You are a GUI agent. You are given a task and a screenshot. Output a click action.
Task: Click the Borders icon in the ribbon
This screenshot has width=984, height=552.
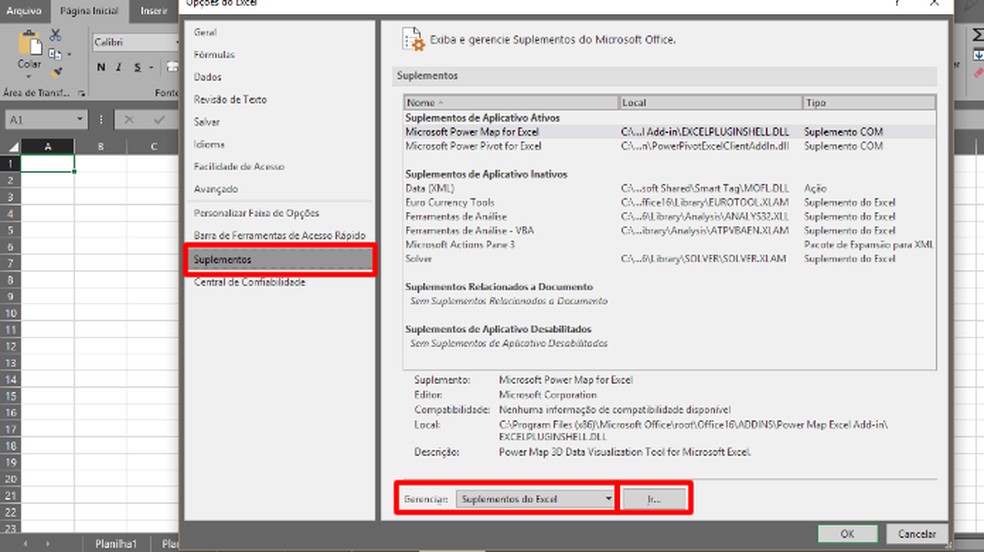[172, 67]
